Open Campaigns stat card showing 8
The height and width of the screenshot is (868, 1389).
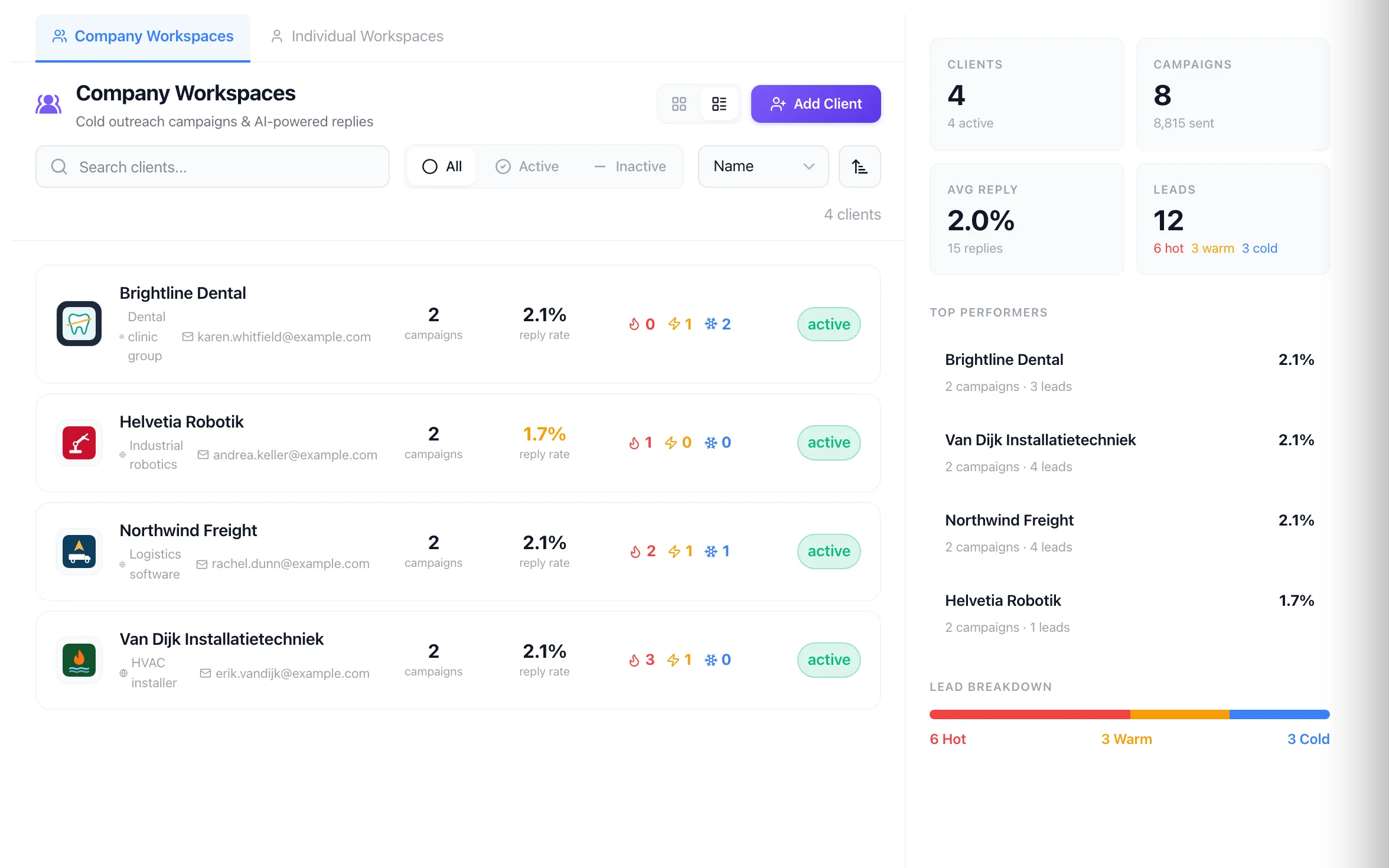[1233, 94]
